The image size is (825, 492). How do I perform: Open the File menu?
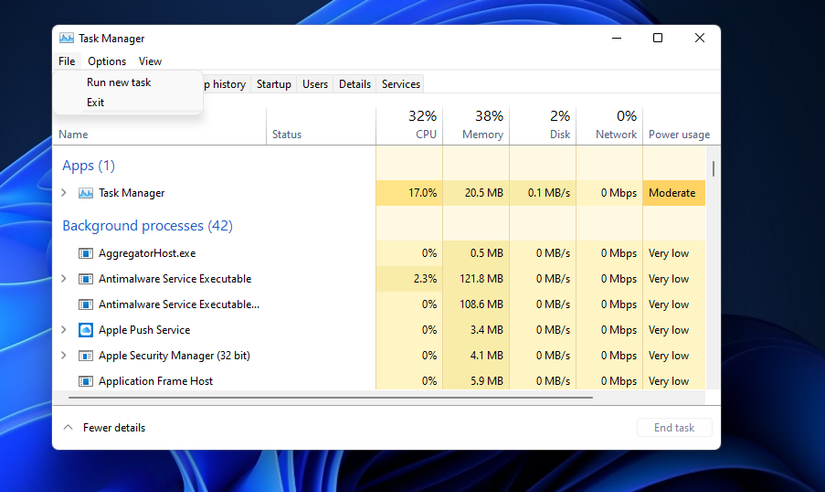pyautogui.click(x=67, y=61)
